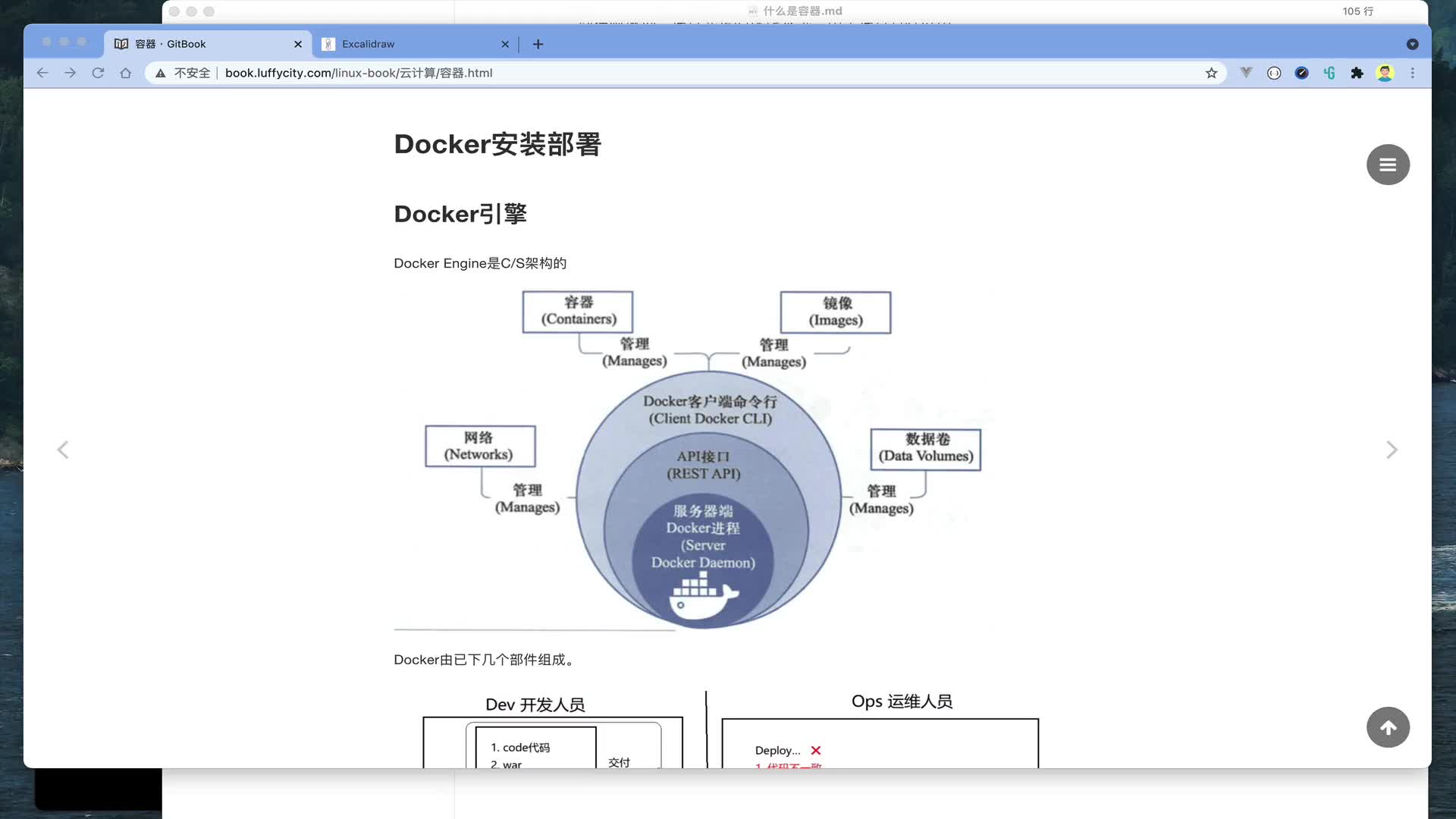Go to the previous GitBook page

[63, 450]
